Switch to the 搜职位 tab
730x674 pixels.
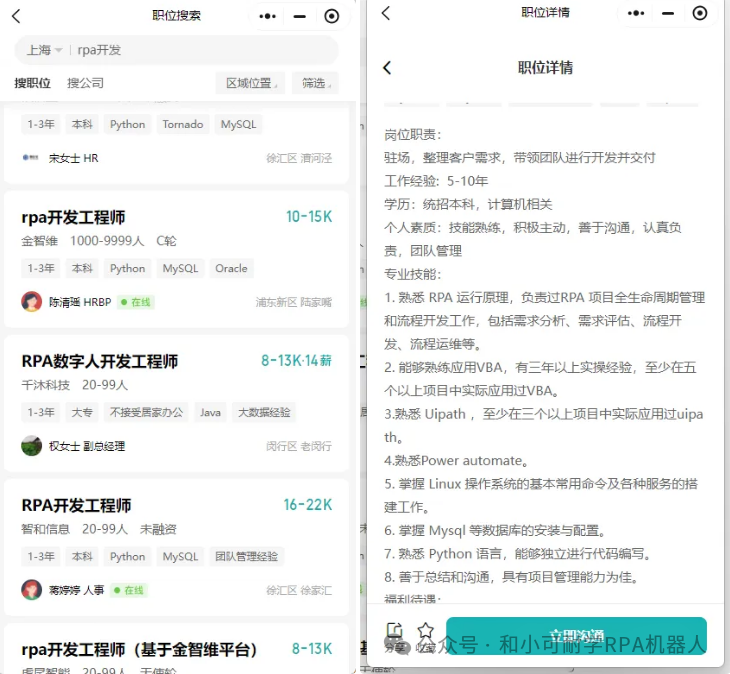click(32, 83)
